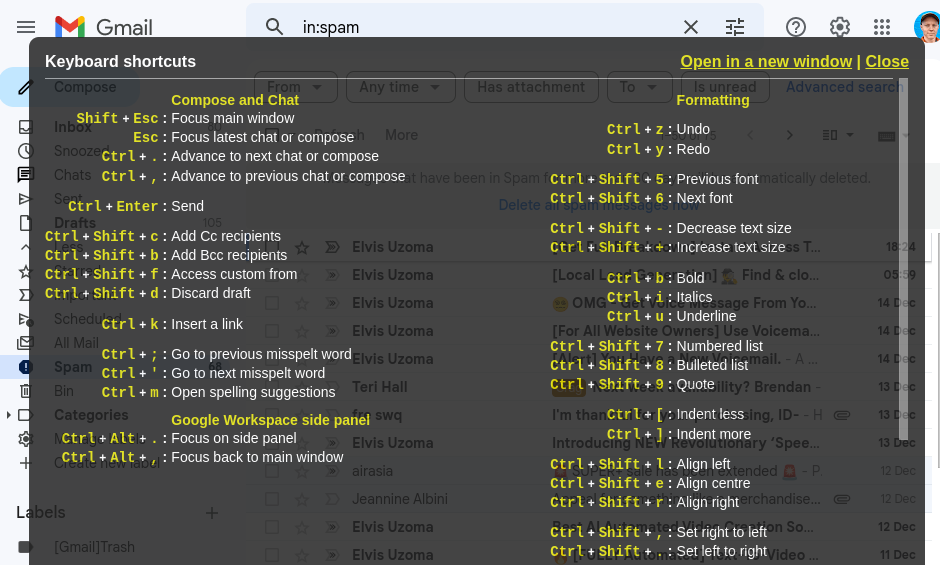Open the Snoozed folder
Viewport: 940px width, 565px height.
point(81,151)
